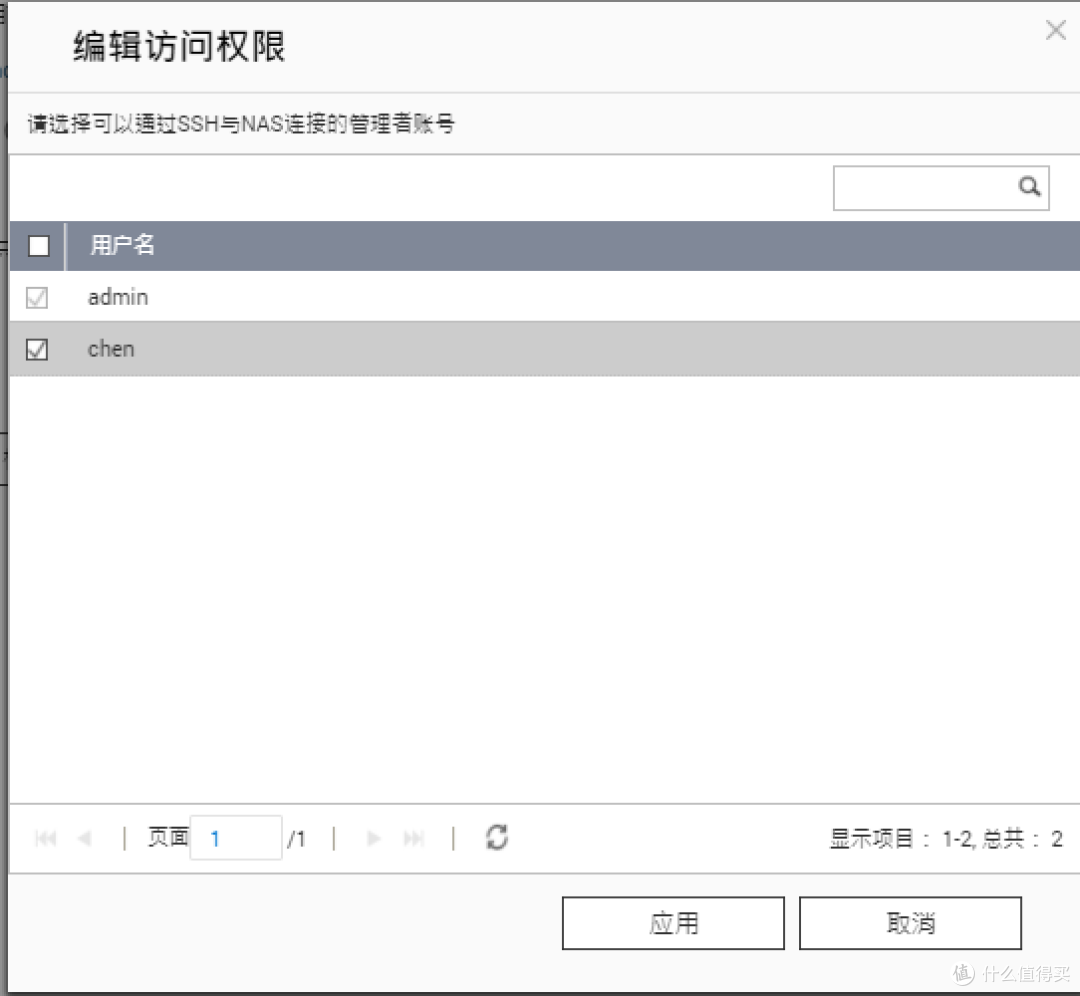Click the 取消 button
Viewport: 1080px width, 996px height.
tap(910, 923)
